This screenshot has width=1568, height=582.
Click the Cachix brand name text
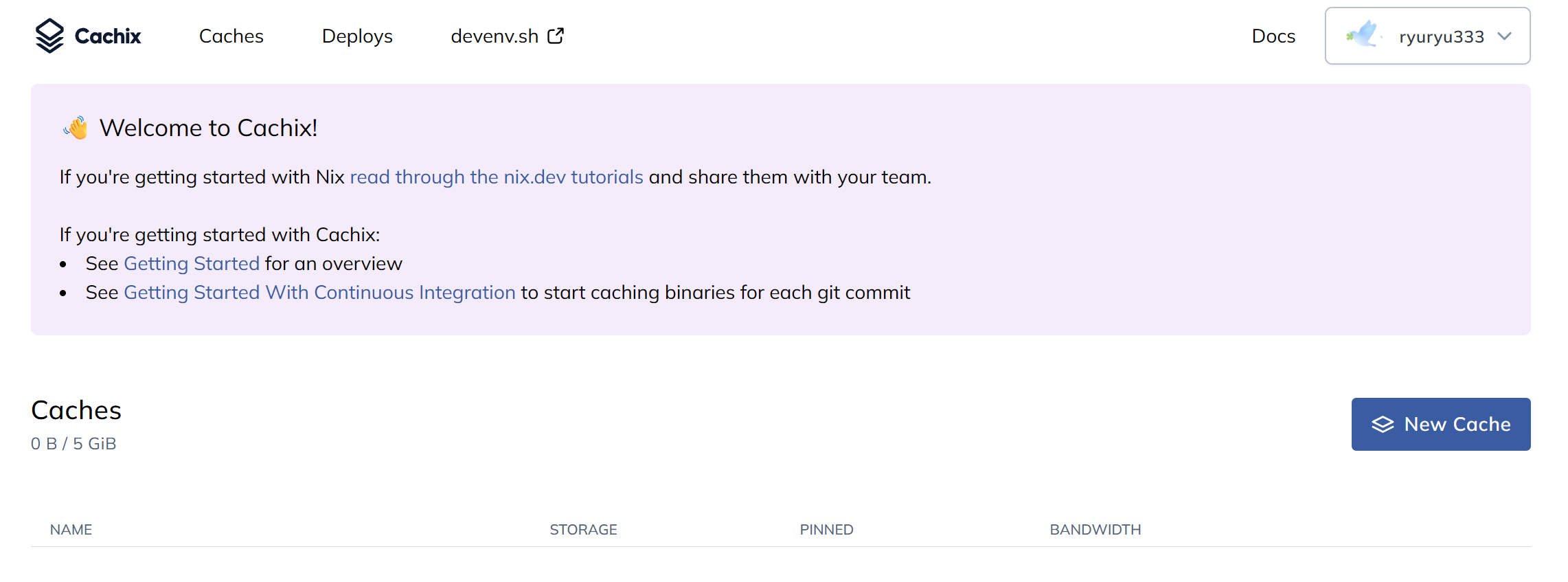(x=108, y=36)
